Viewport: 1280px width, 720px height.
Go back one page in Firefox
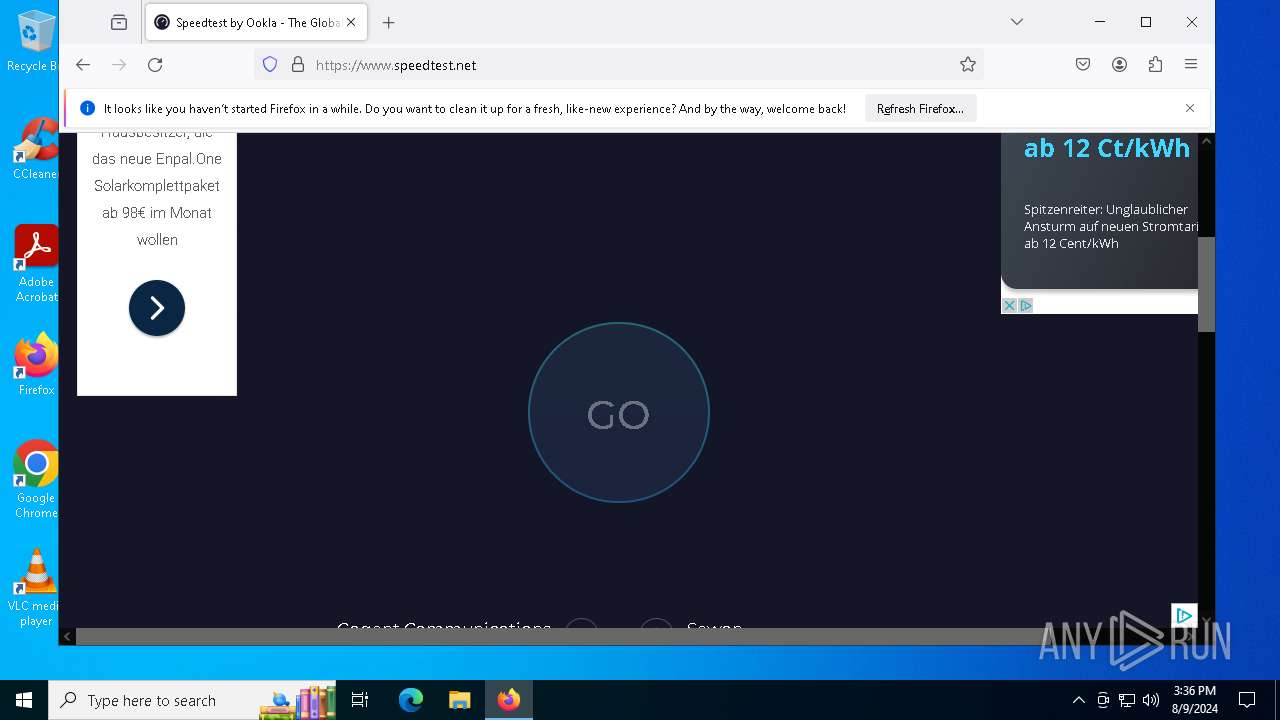(83, 65)
